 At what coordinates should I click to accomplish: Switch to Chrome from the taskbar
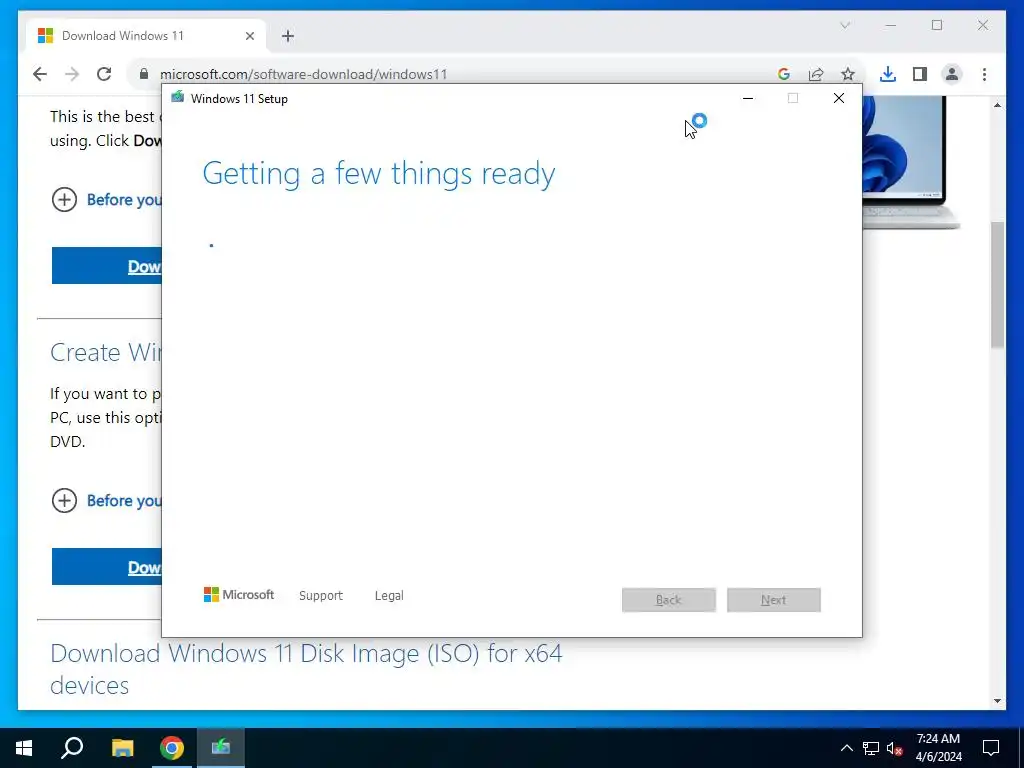pyautogui.click(x=172, y=748)
